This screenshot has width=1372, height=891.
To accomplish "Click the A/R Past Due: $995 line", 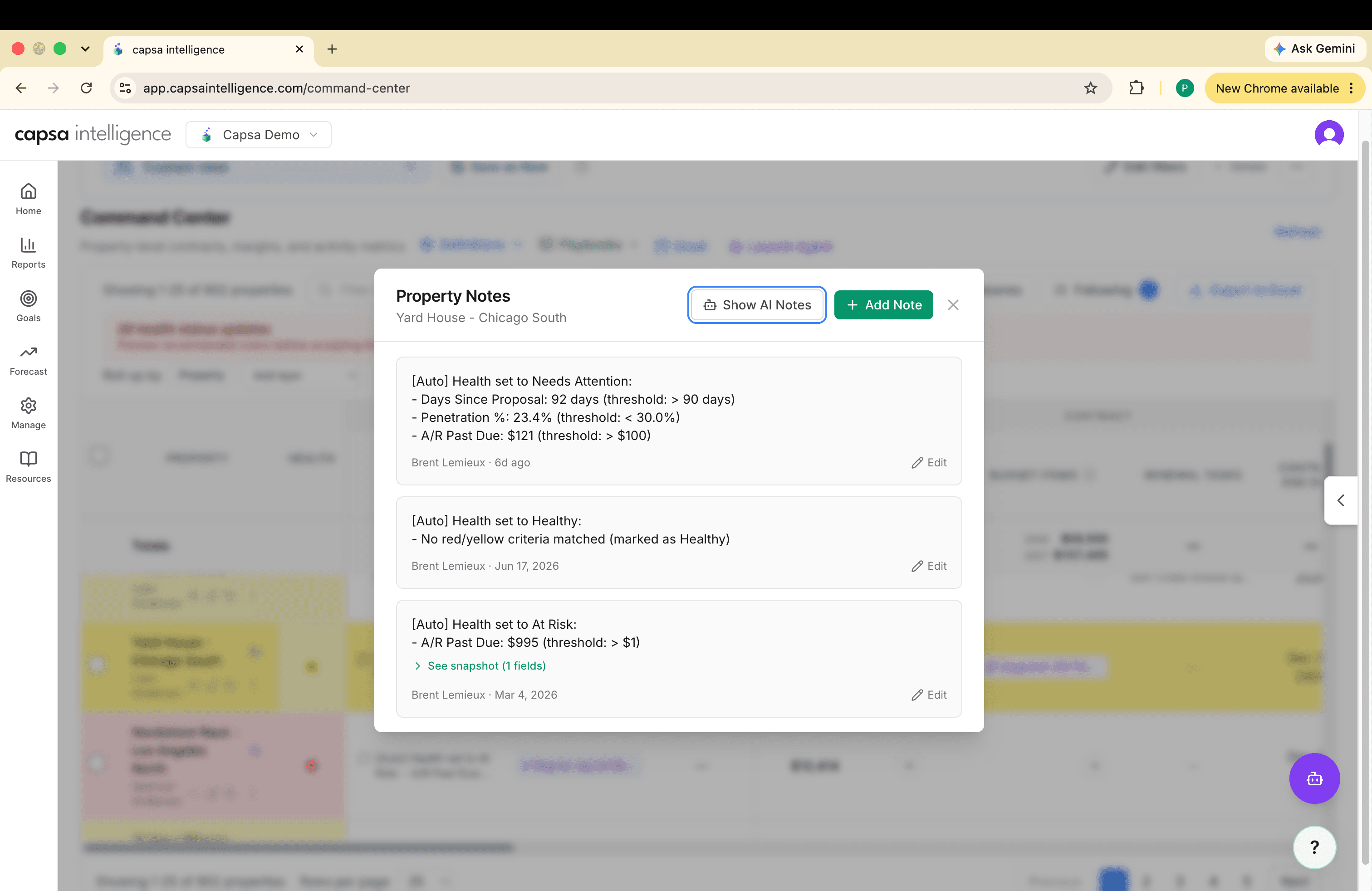I will pos(525,642).
